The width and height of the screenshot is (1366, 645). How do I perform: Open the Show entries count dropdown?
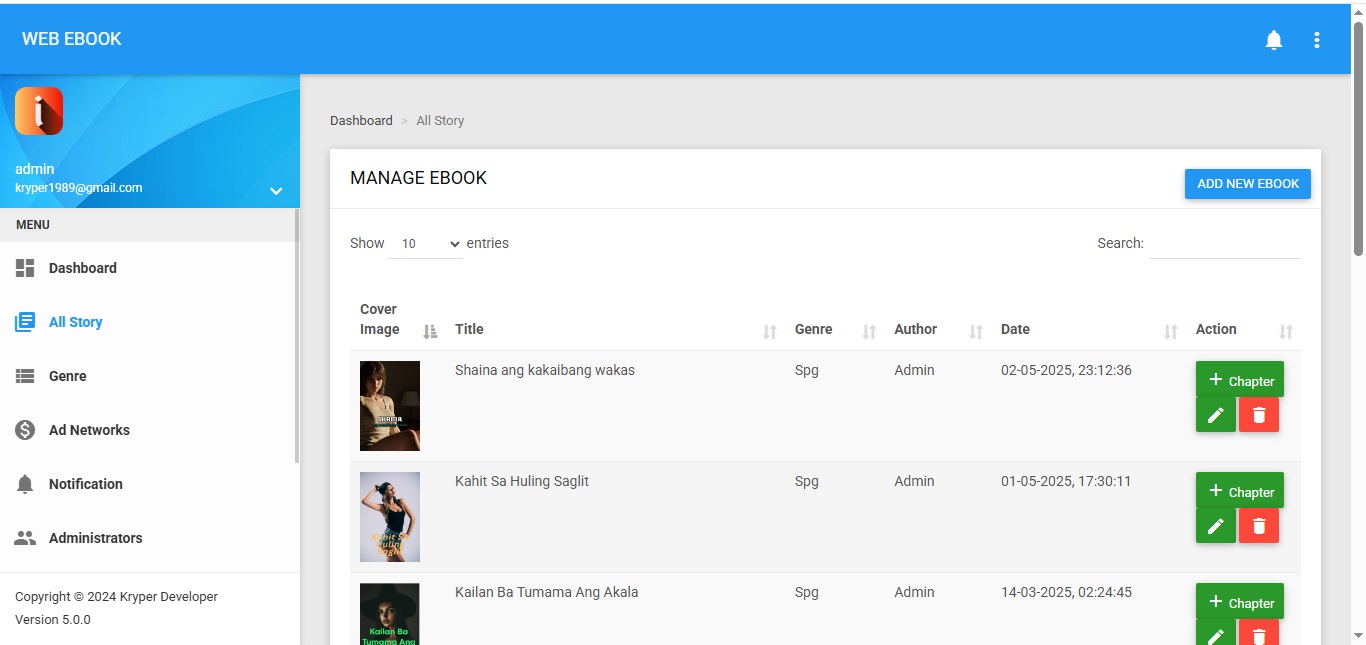coord(425,244)
